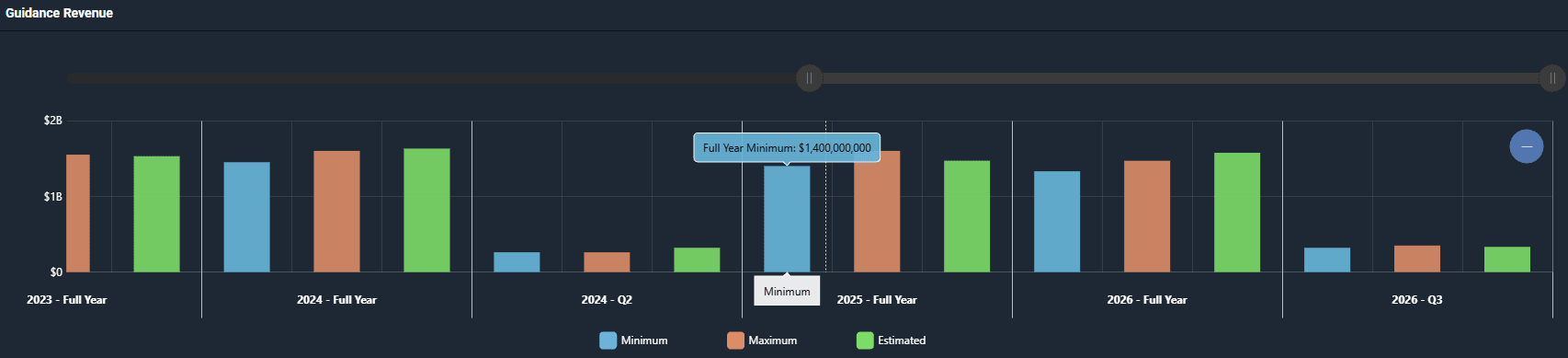Click the Guidance Revenue panel title
This screenshot has height=358, width=1568.
tap(60, 13)
